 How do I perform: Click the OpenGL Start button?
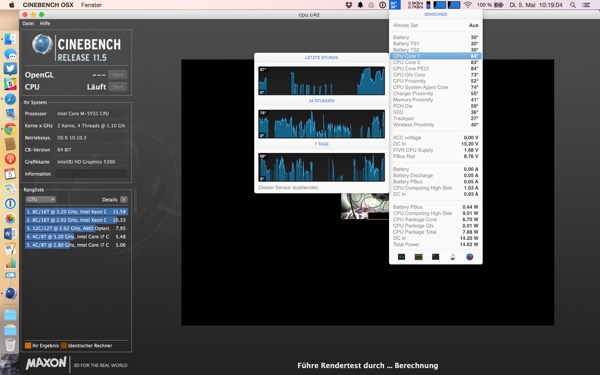tap(117, 75)
